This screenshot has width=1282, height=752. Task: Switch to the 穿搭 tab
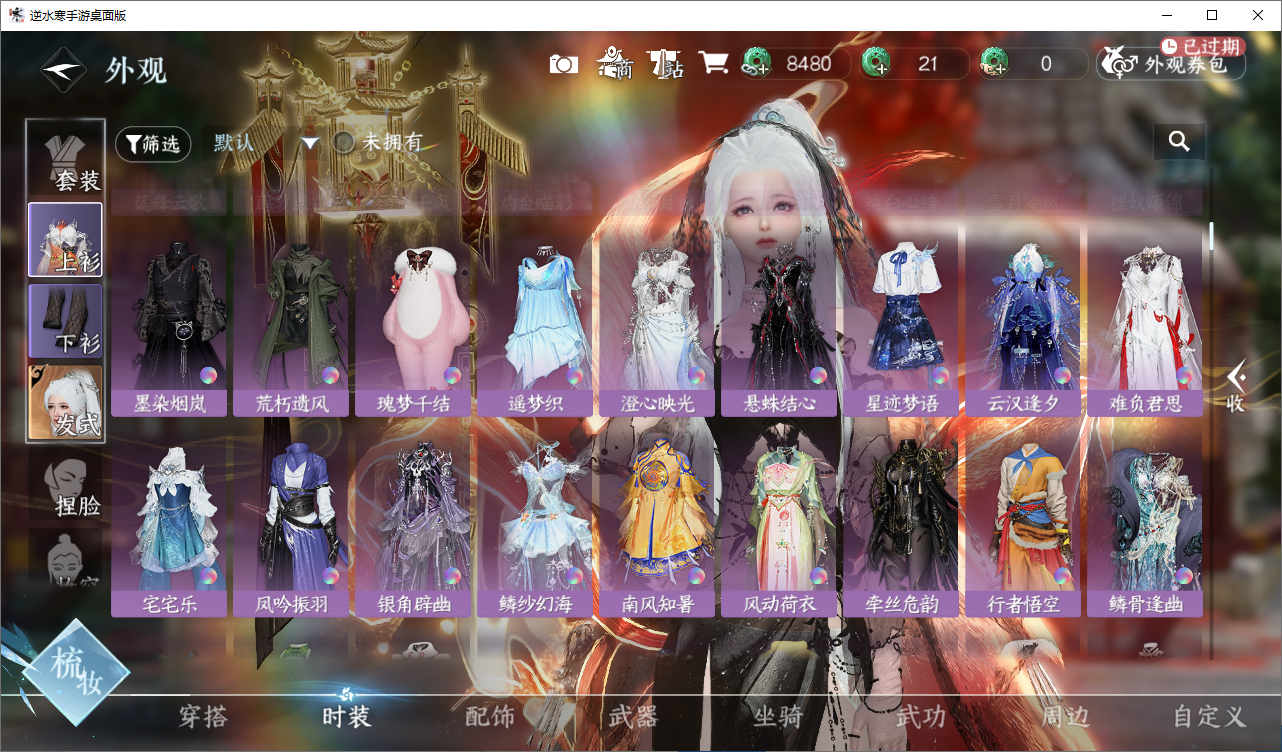[x=203, y=716]
